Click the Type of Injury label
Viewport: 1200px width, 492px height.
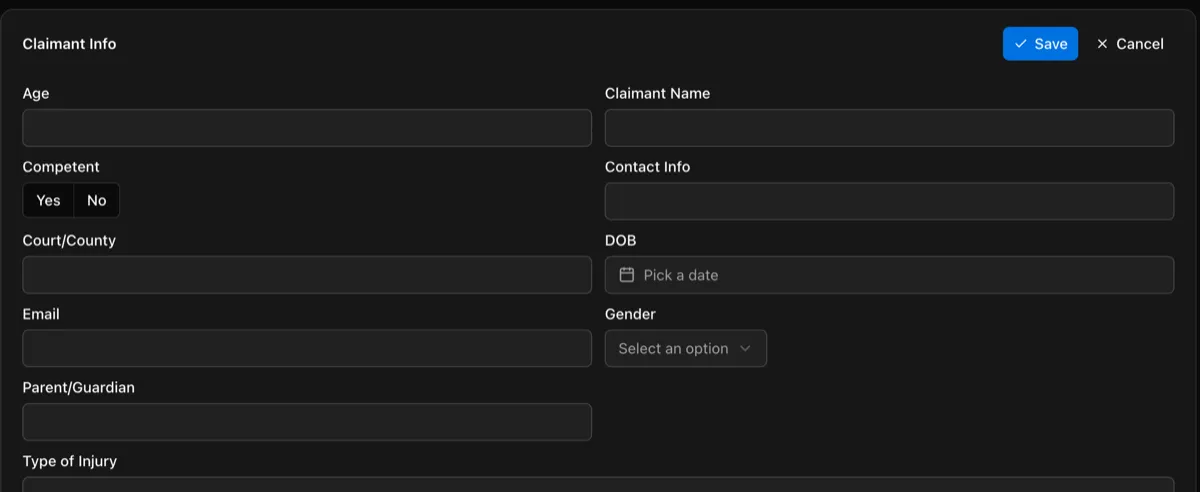click(x=69, y=461)
